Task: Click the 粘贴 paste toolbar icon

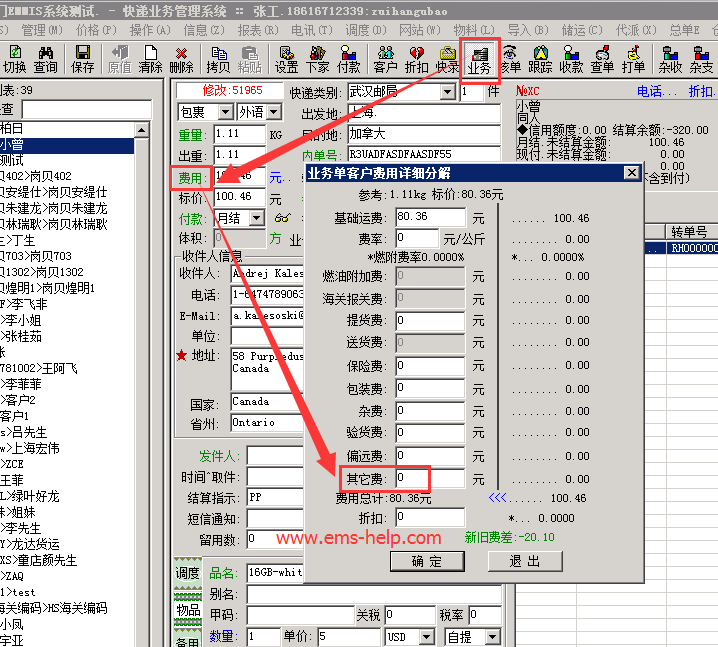Action: click(x=250, y=60)
